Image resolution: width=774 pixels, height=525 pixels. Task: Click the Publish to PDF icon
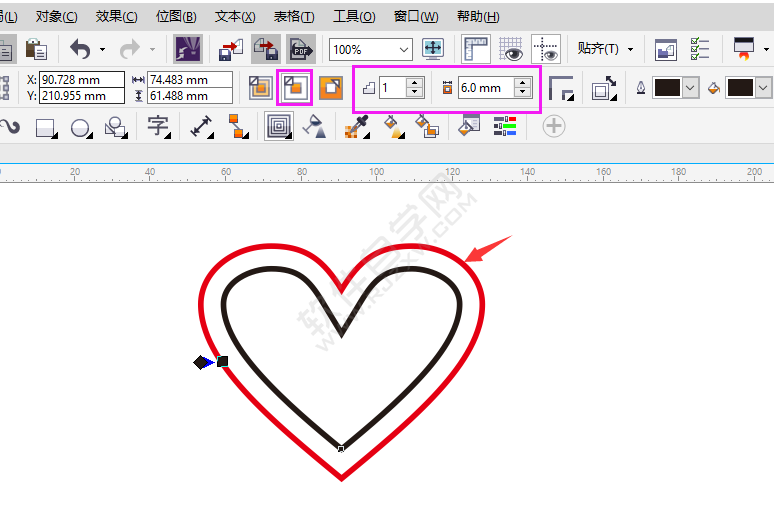301,49
